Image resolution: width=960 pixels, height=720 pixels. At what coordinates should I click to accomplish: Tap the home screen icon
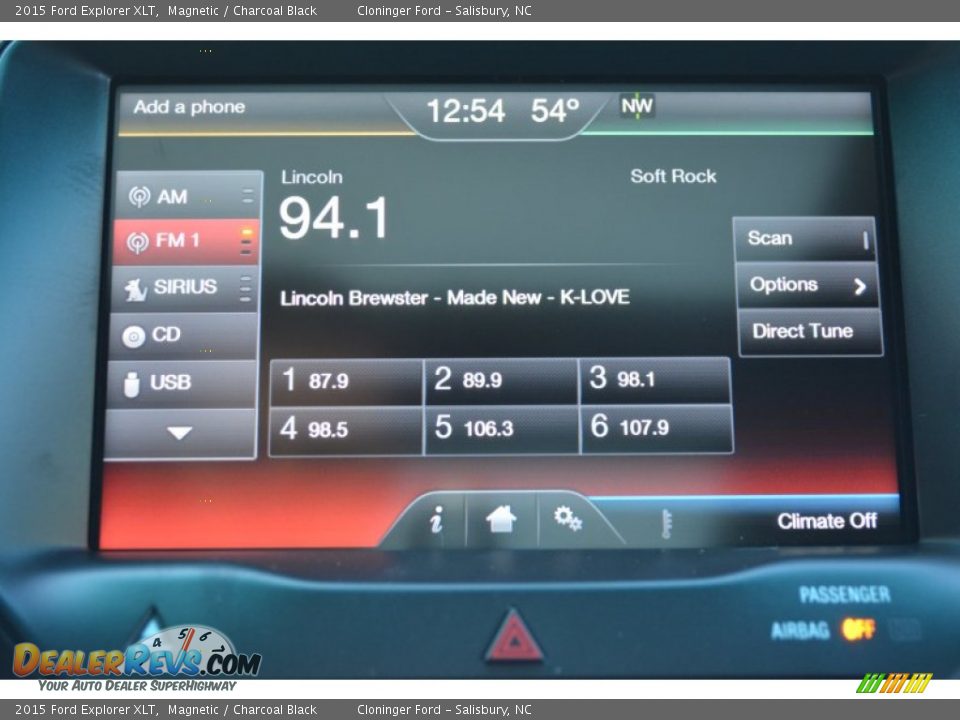pyautogui.click(x=502, y=517)
